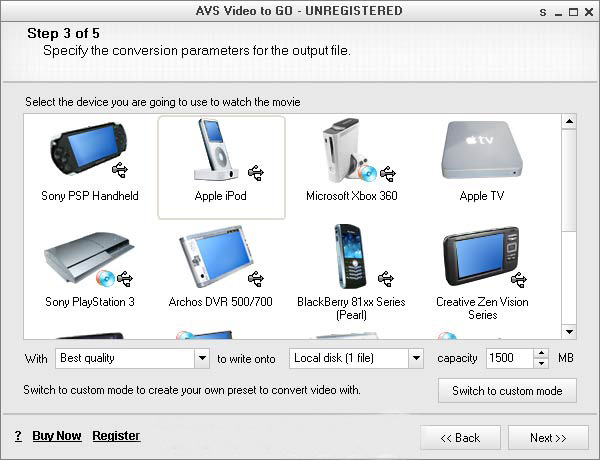Click the Register link
The image size is (600, 460).
(116, 436)
